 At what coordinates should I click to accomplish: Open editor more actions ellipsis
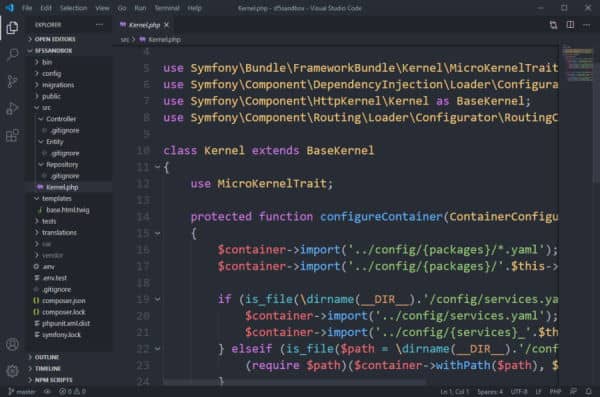pyautogui.click(x=587, y=25)
